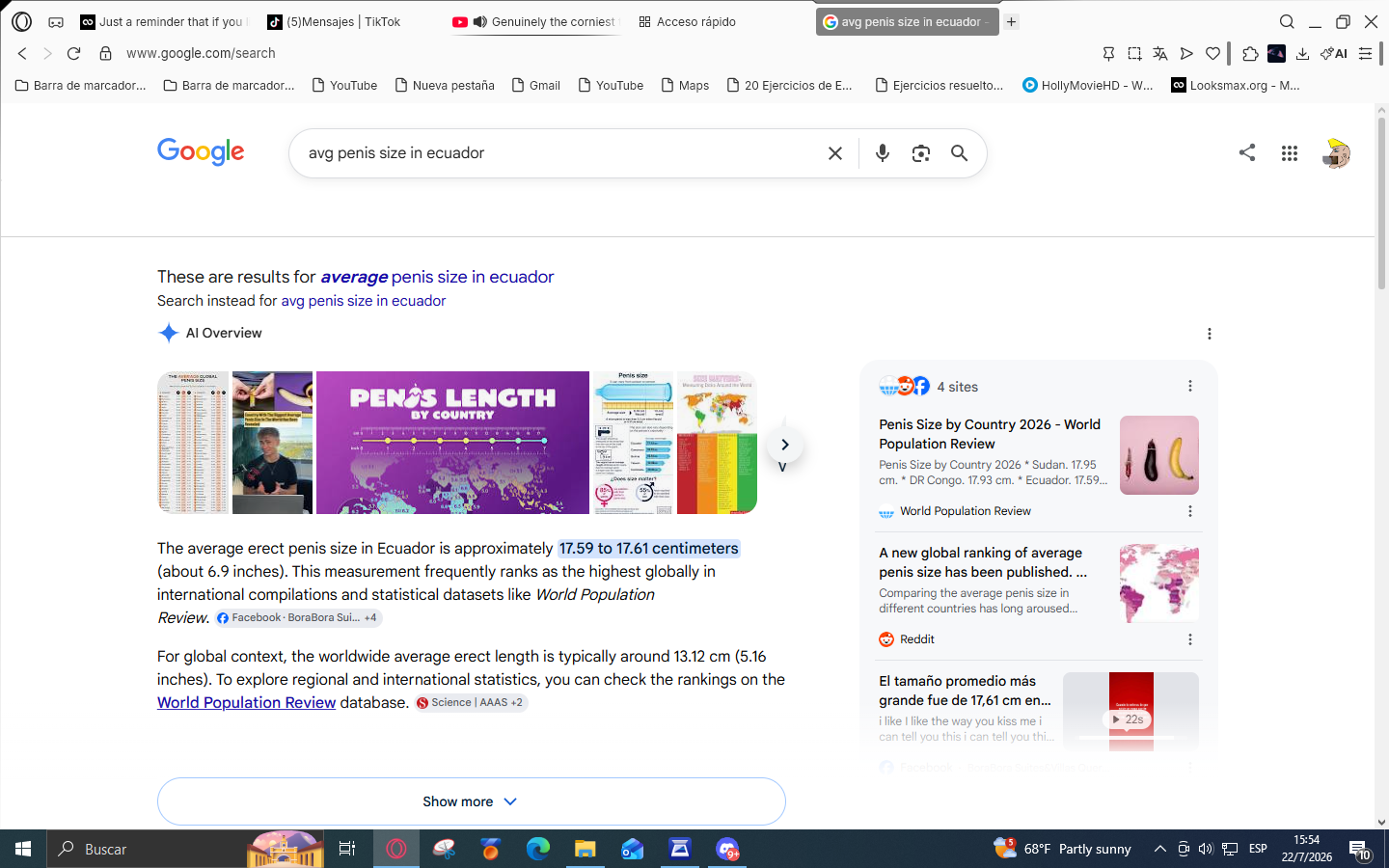Search instead for avg penis size in ecuador
Viewport: 1389px width, 868px height.
coord(363,301)
